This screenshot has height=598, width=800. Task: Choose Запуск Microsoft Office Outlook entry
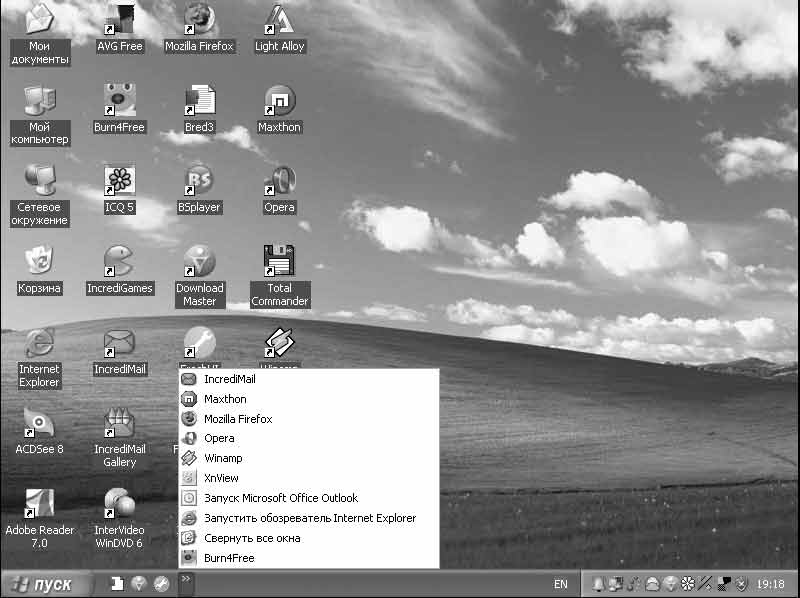(x=309, y=498)
